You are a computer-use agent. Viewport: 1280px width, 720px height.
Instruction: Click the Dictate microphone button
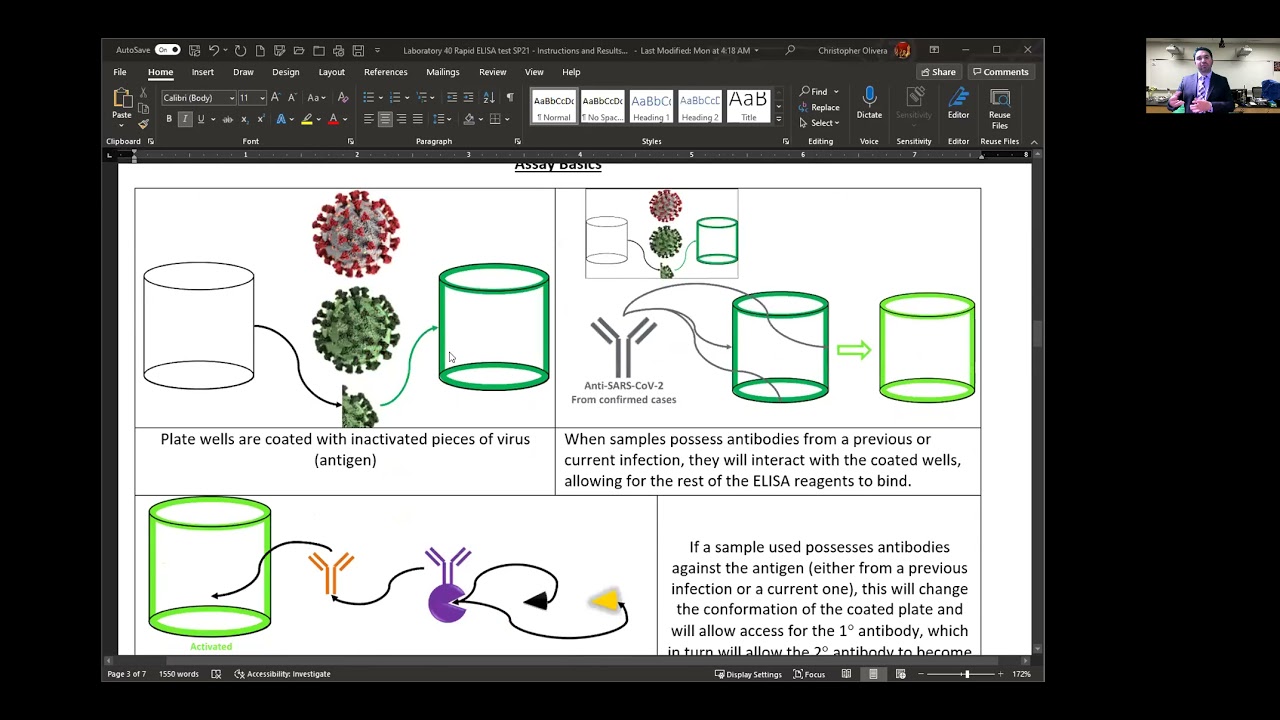pyautogui.click(x=869, y=104)
